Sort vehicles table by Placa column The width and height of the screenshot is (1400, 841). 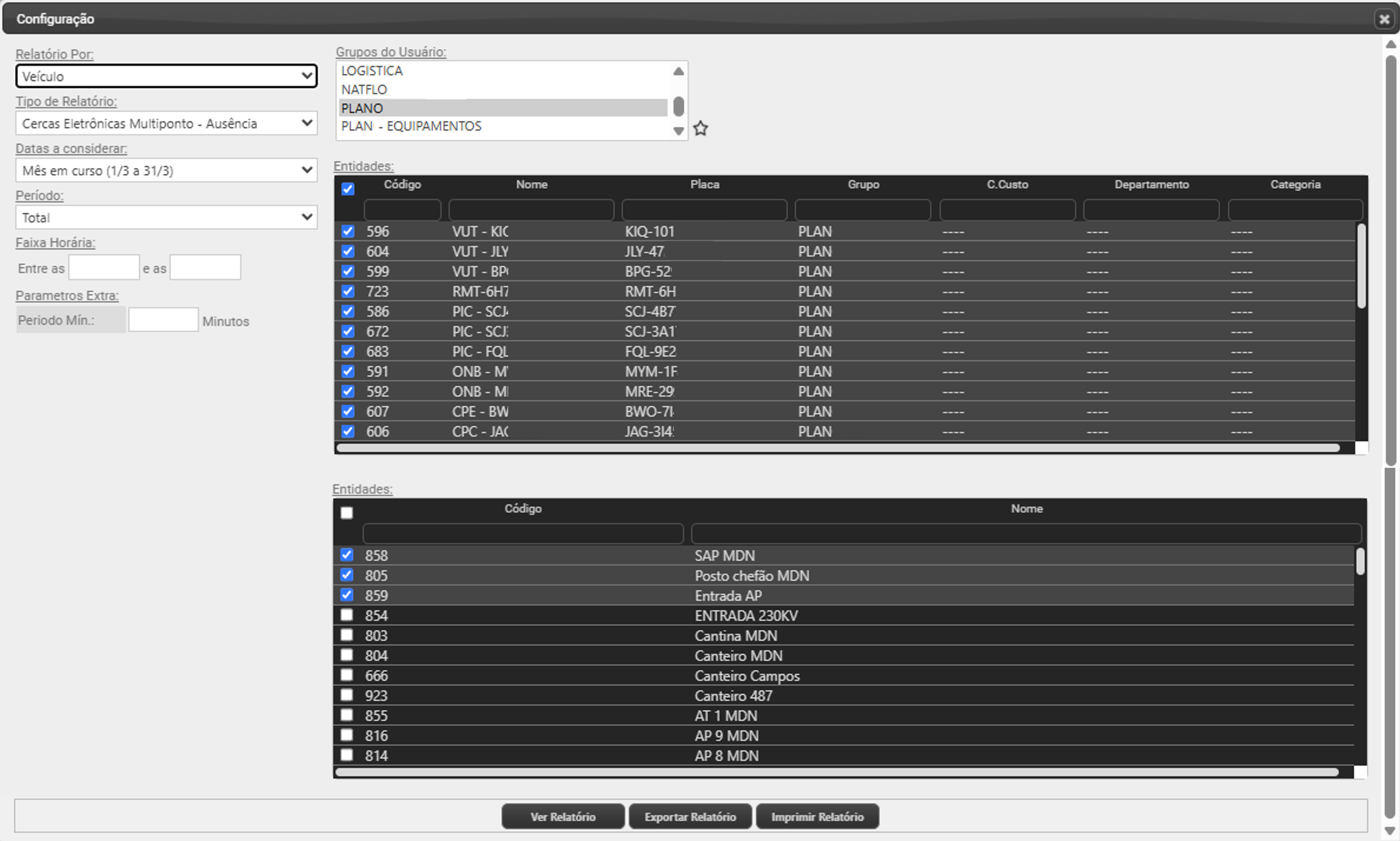(x=705, y=185)
